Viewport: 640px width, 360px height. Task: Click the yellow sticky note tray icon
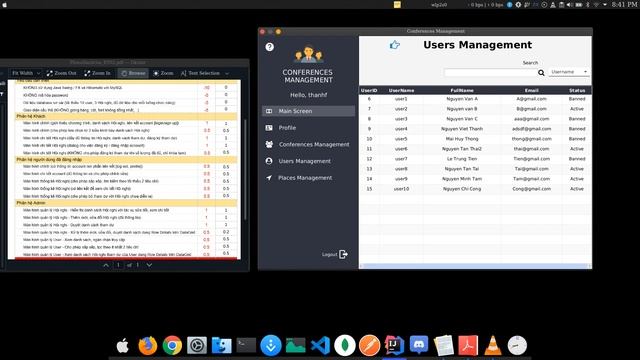tap(397, 4)
